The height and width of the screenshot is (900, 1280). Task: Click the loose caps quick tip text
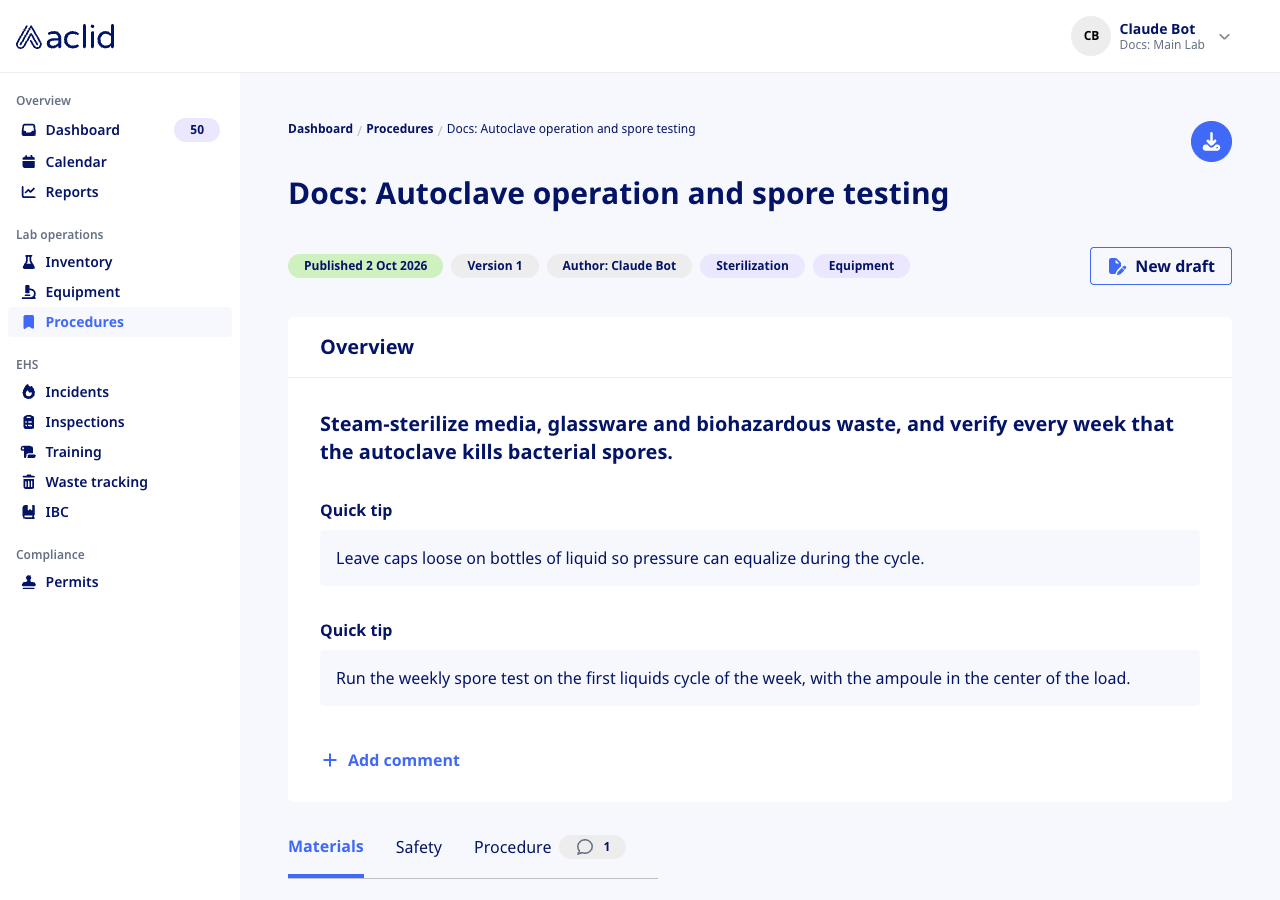(x=630, y=558)
